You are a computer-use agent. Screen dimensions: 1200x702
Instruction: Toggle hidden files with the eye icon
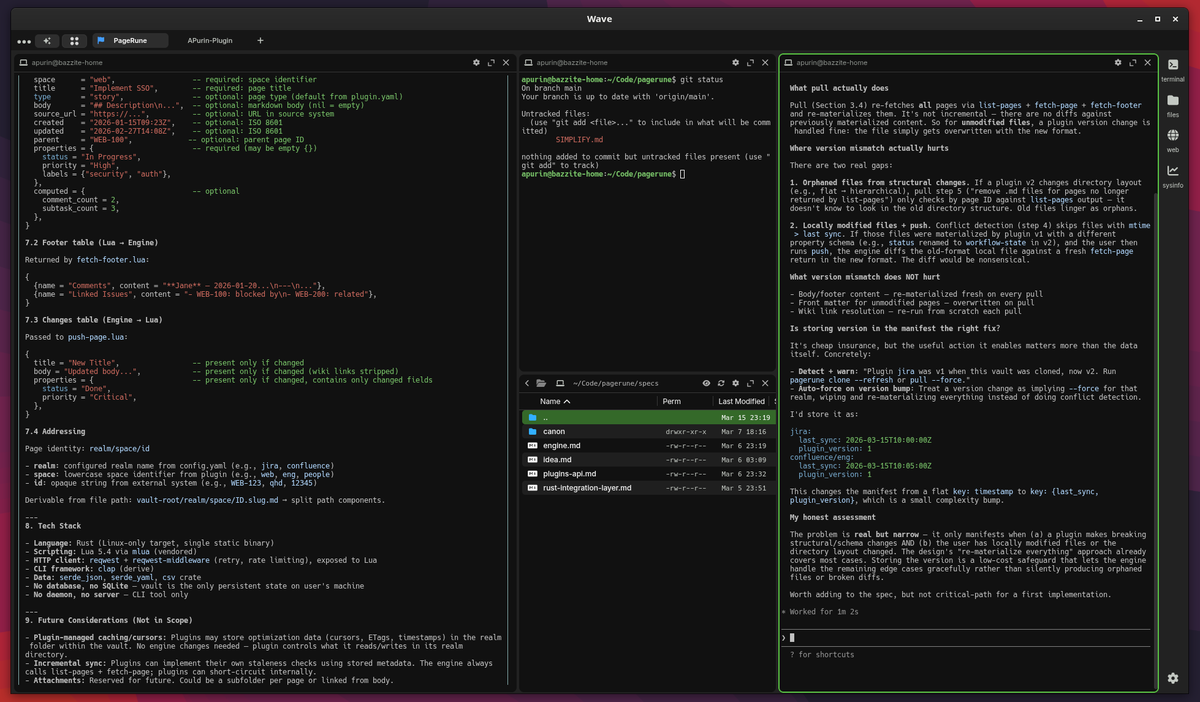[x=706, y=383]
